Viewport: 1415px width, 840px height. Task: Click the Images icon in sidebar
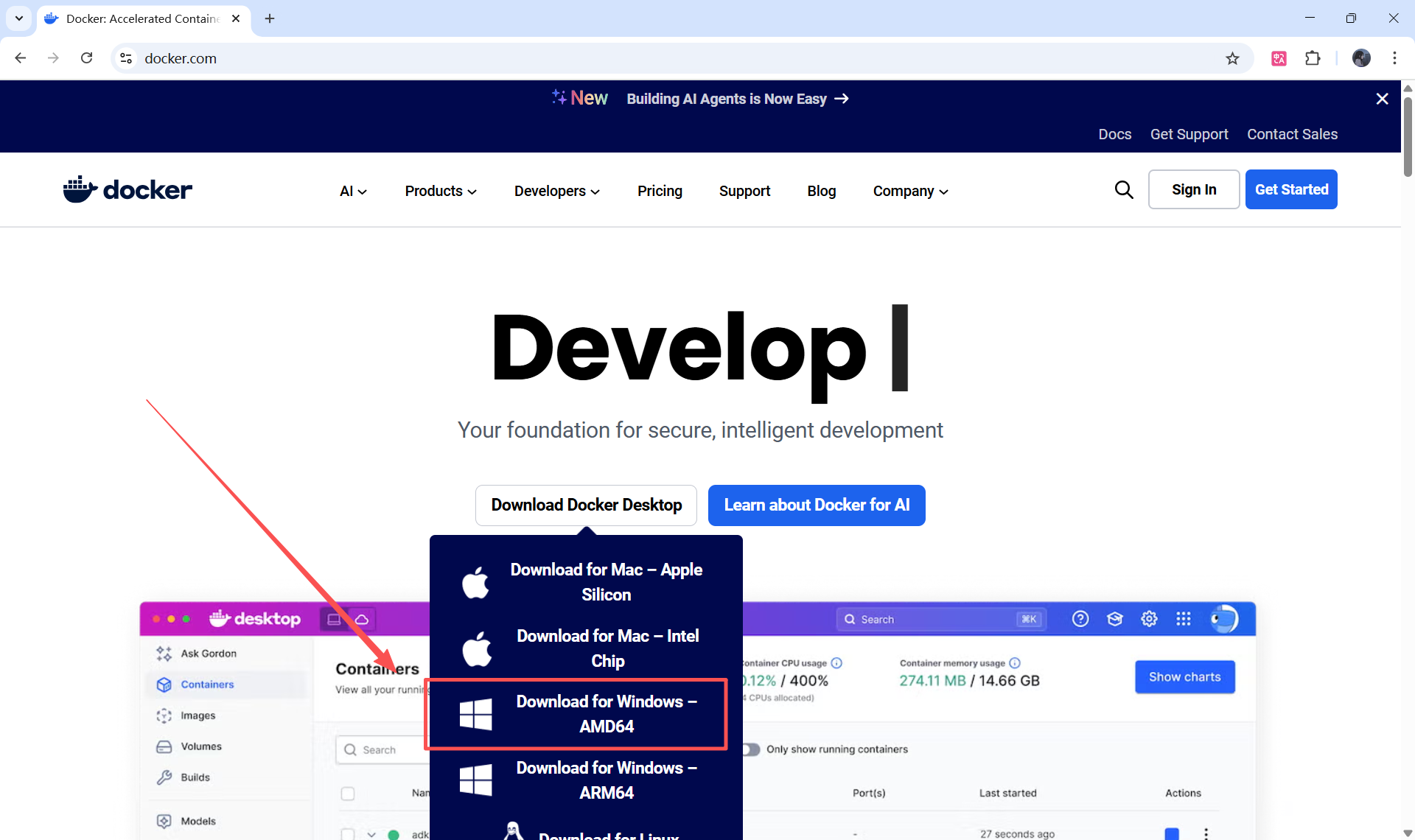click(164, 715)
